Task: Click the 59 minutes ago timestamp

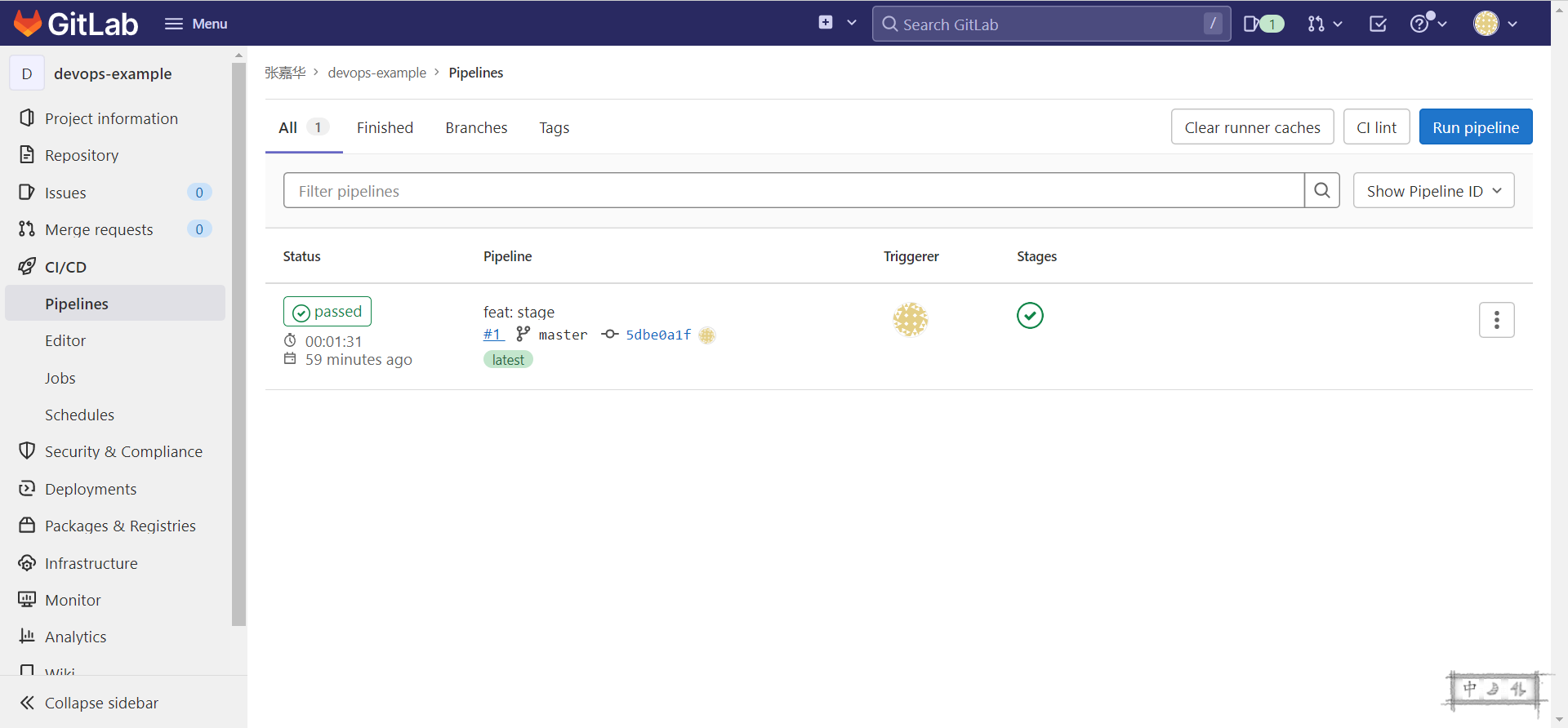Action: 359,359
